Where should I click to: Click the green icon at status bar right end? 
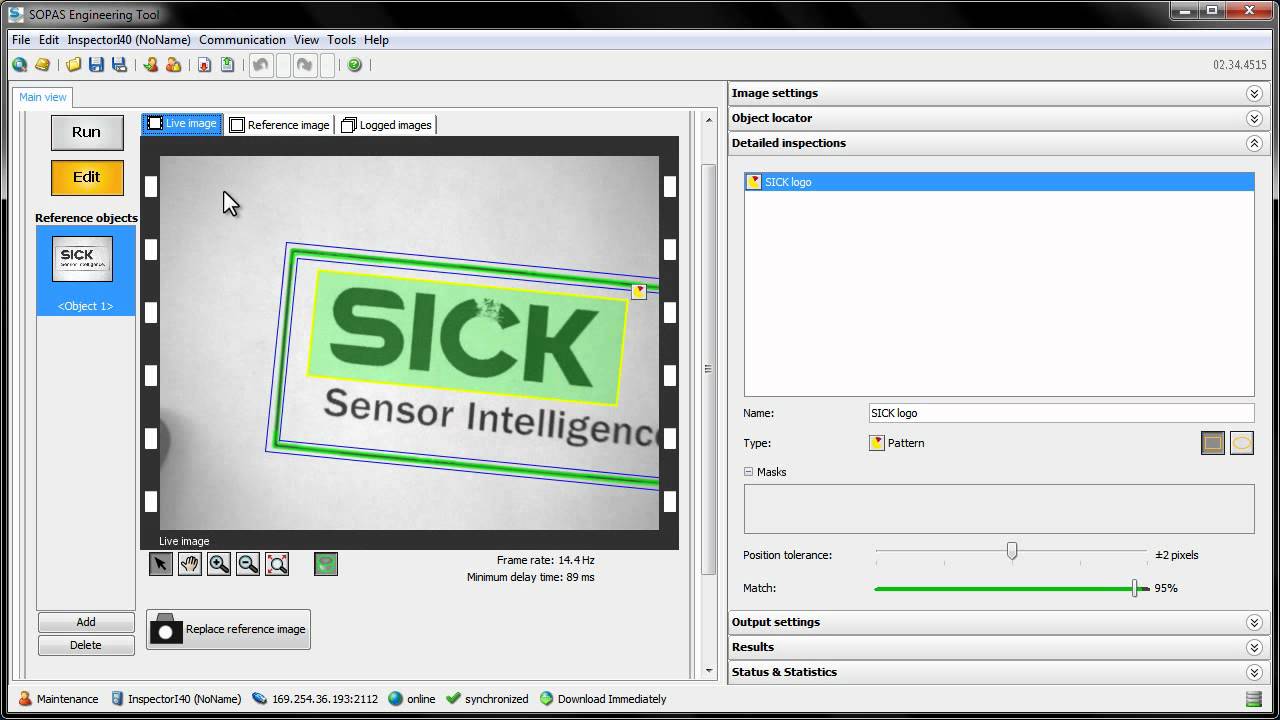point(1253,699)
